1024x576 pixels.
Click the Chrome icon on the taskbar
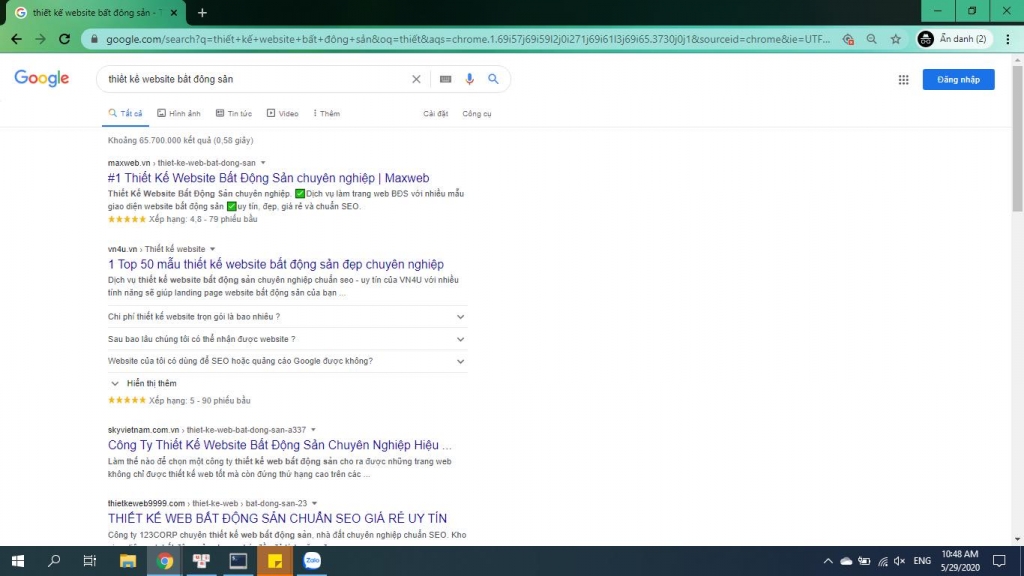point(165,561)
